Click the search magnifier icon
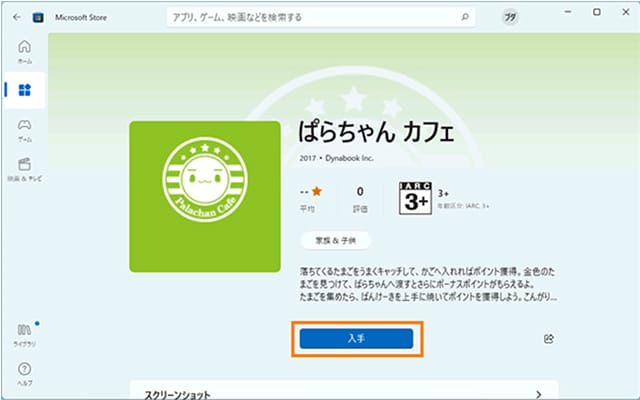This screenshot has height=400, width=640. (464, 17)
